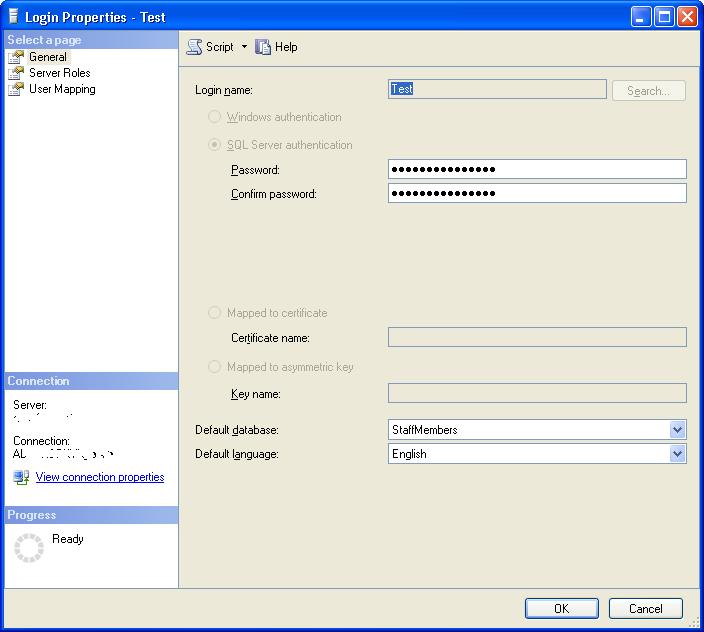704x632 pixels.
Task: Expand the Script dropdown arrow
Action: (244, 47)
